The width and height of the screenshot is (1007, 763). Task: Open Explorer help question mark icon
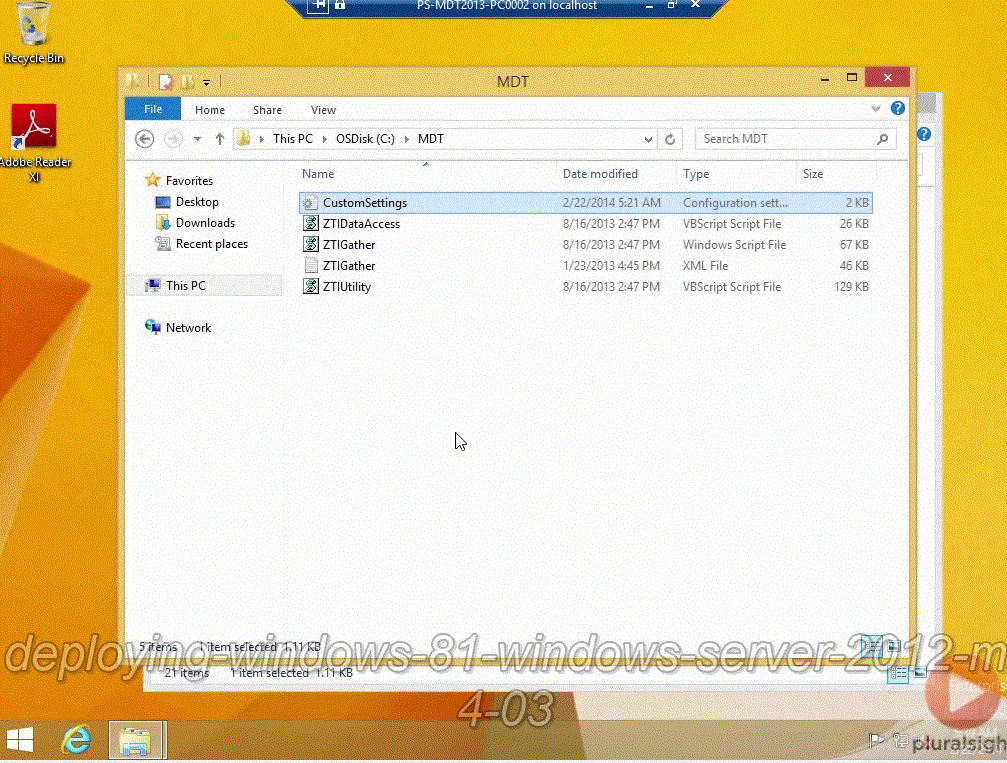point(898,109)
